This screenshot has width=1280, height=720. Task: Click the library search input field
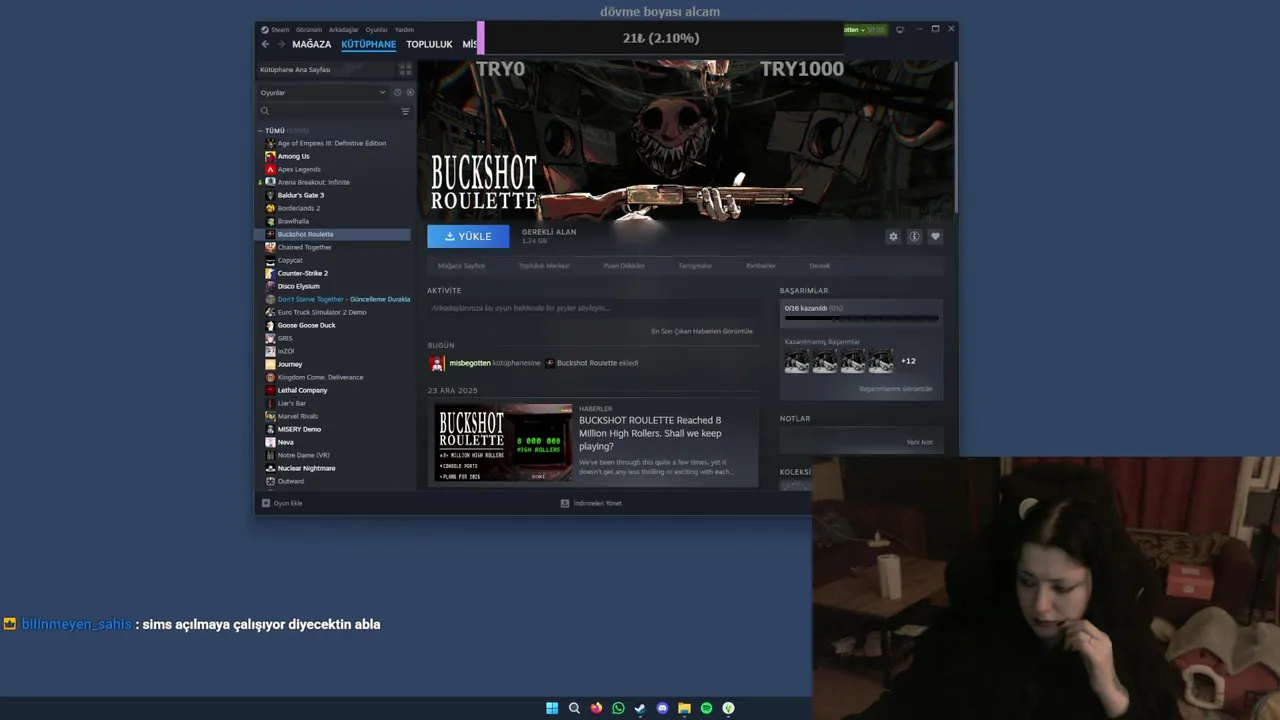(334, 111)
